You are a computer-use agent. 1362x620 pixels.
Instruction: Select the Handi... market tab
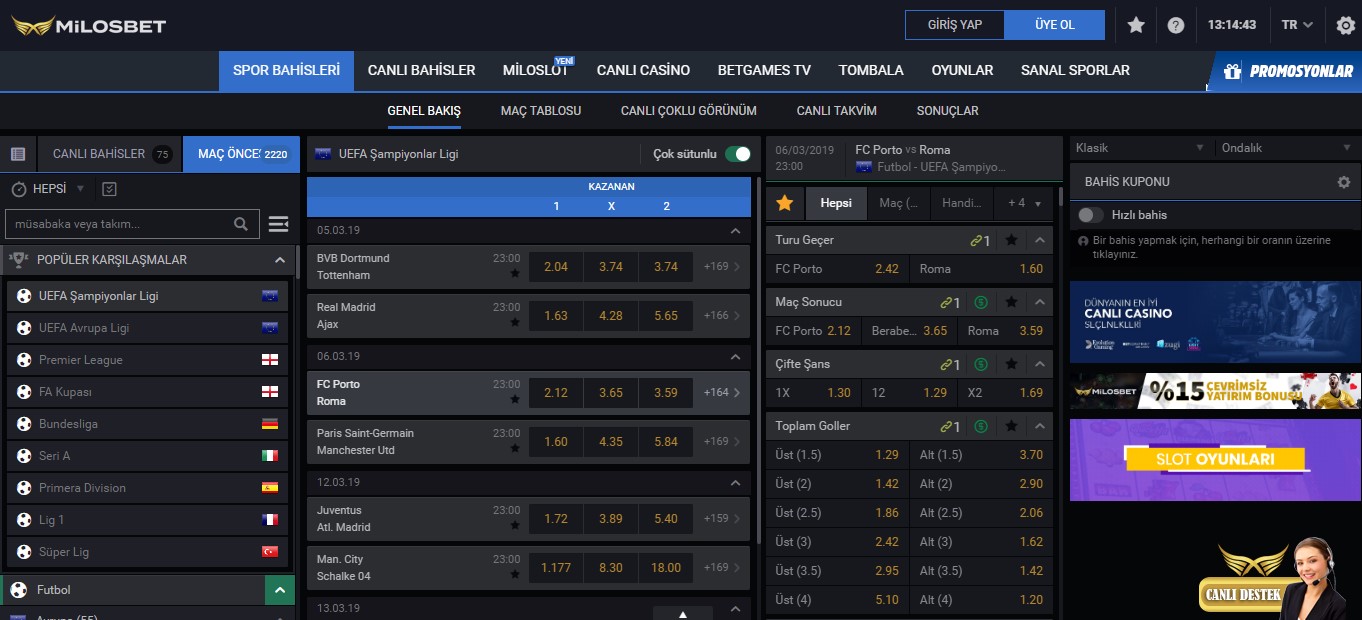(x=962, y=203)
